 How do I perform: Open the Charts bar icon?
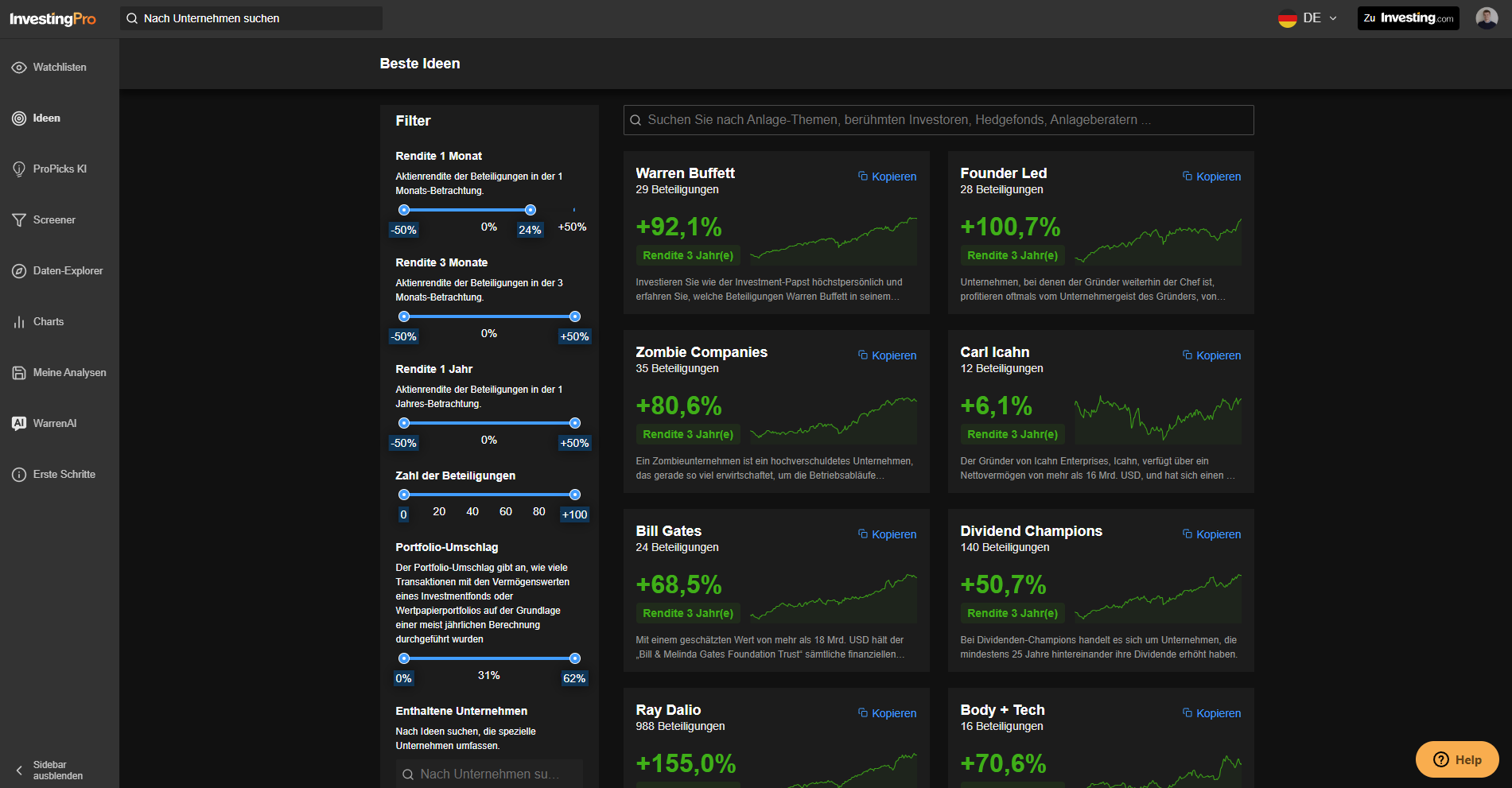(x=19, y=322)
